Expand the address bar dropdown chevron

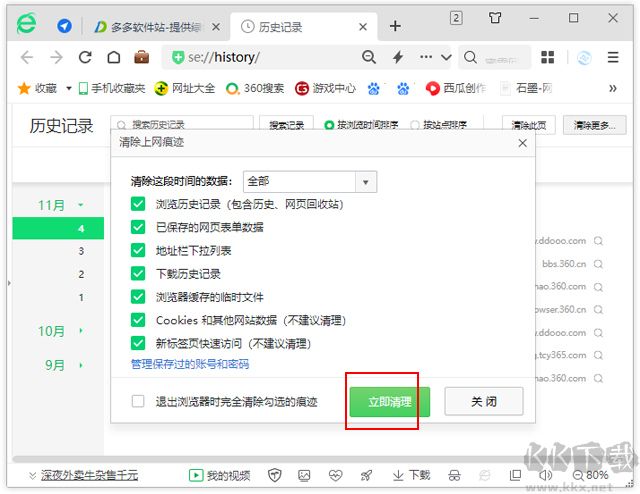point(446,57)
